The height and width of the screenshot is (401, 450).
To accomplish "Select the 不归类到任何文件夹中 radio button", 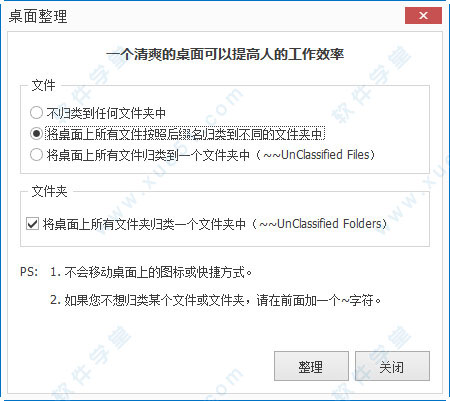I will 36,113.
